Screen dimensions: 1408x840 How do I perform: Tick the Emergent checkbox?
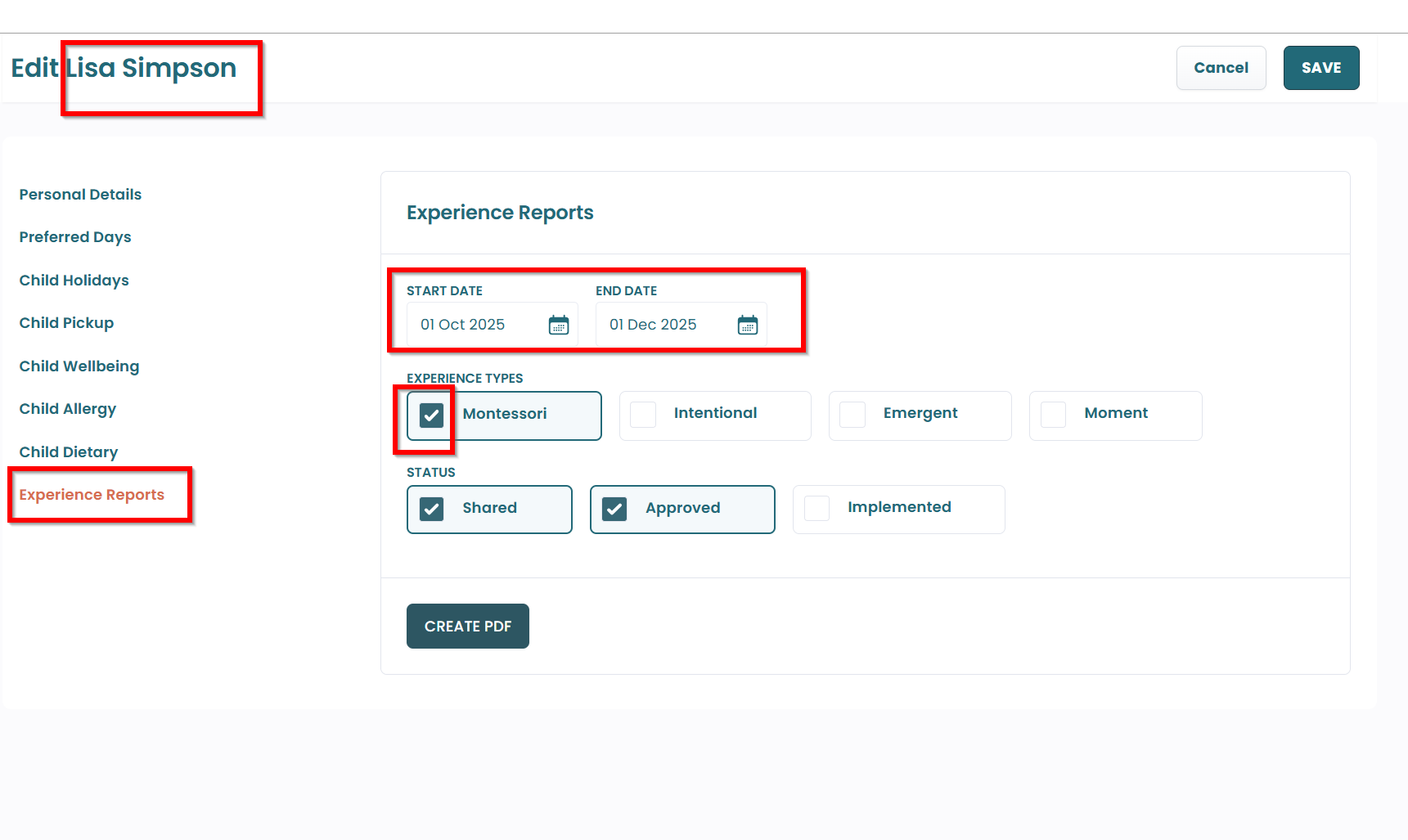click(852, 415)
